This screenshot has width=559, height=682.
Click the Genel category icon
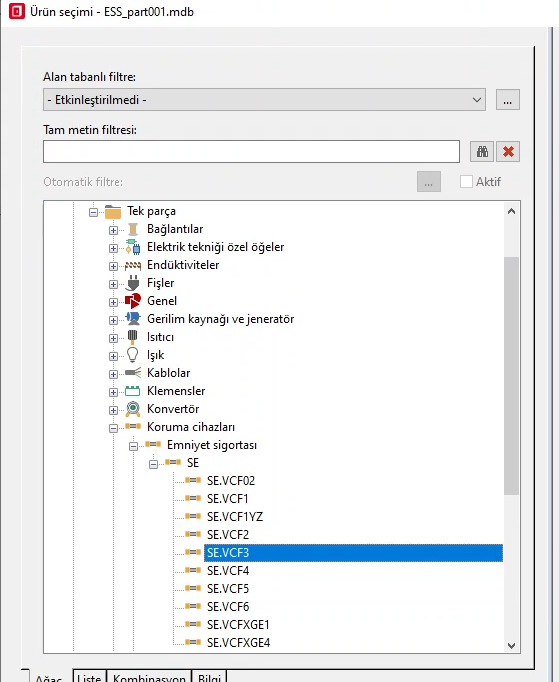click(x=133, y=301)
